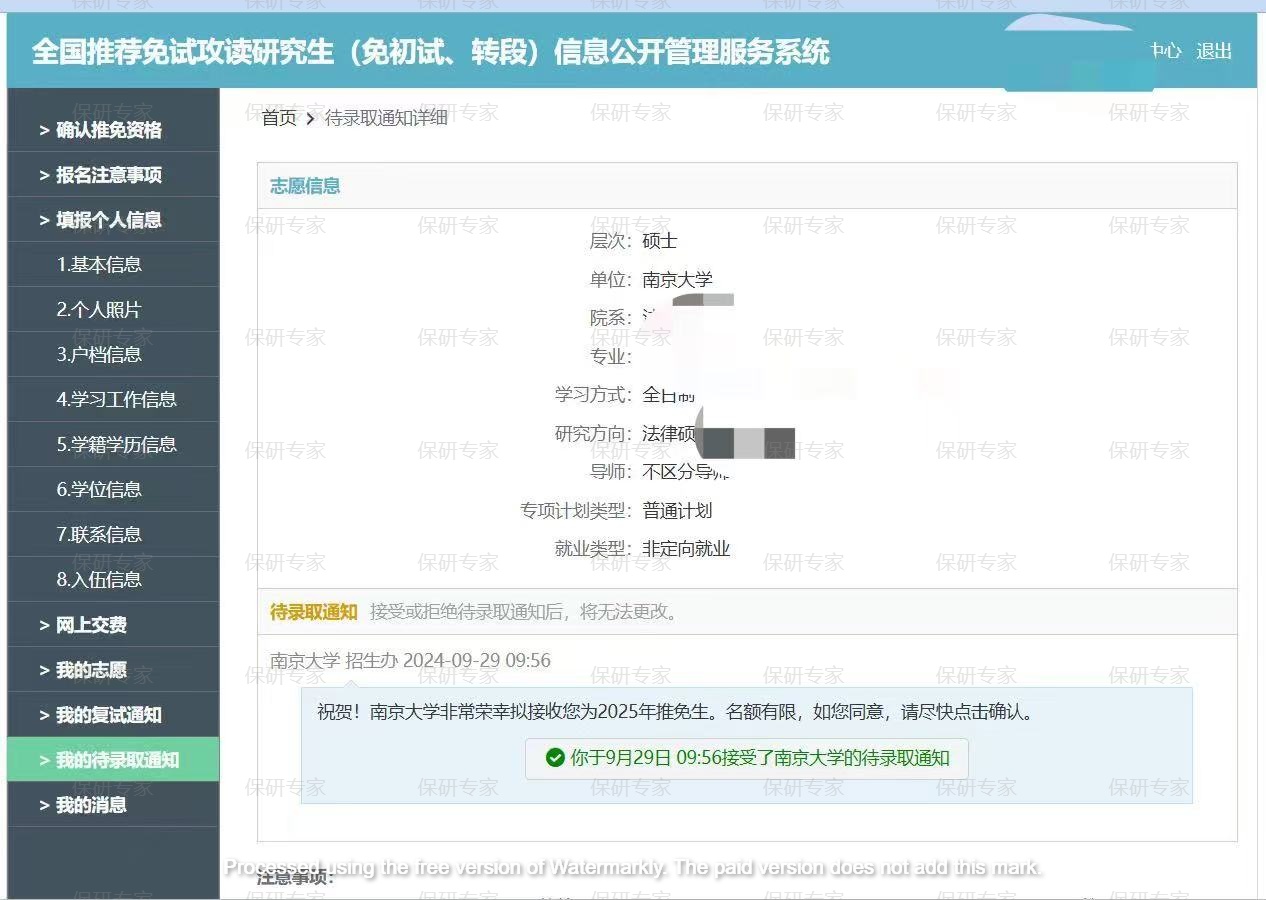Viewport: 1266px width, 900px height.
Task: Click 退出 to log out
Action: tap(1213, 52)
